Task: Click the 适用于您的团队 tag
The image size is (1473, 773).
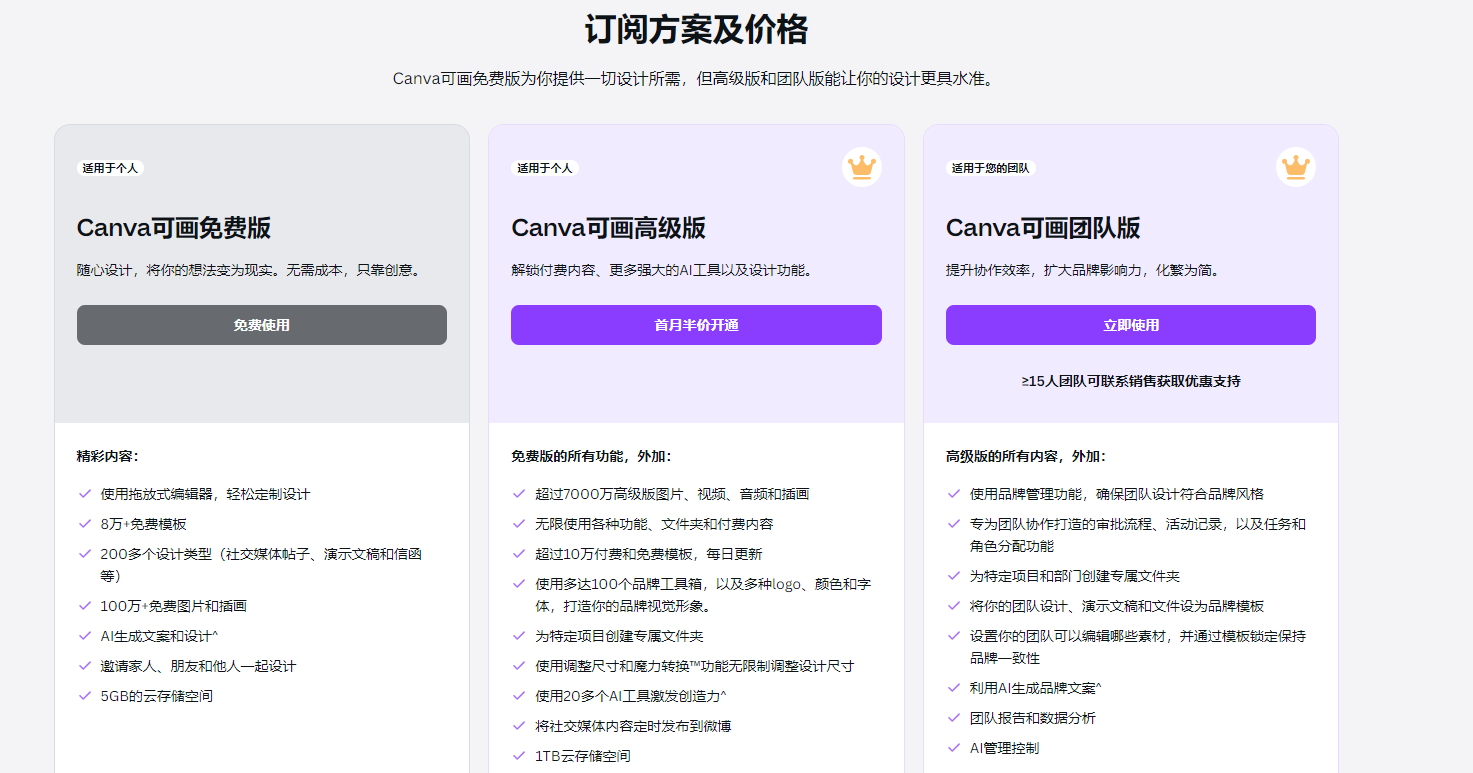Action: (991, 168)
